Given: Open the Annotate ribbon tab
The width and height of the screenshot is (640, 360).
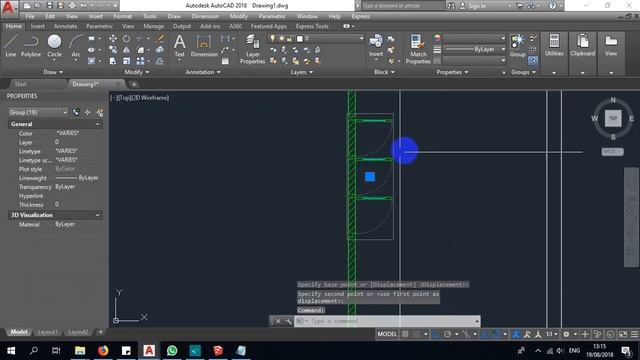Looking at the screenshot, I should [65, 26].
